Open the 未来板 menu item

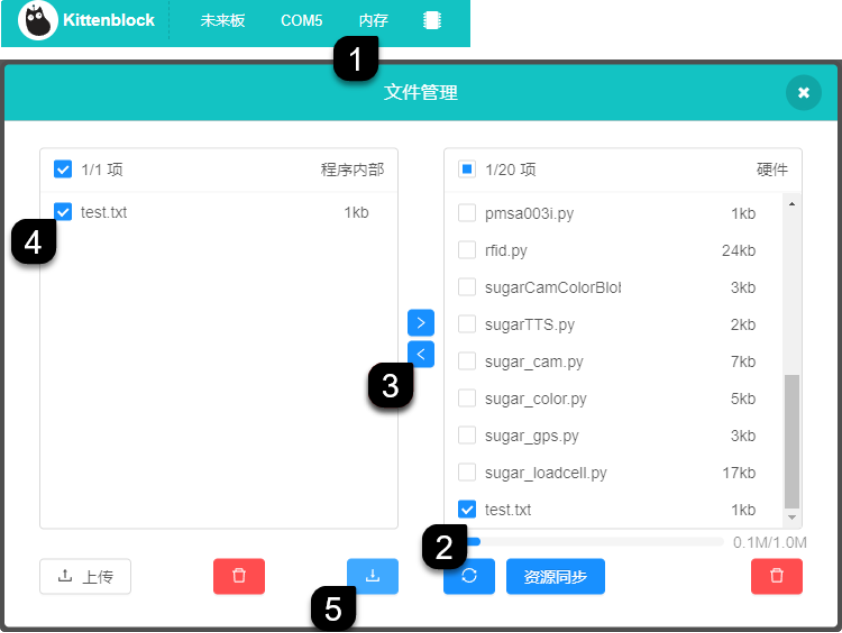coord(223,20)
